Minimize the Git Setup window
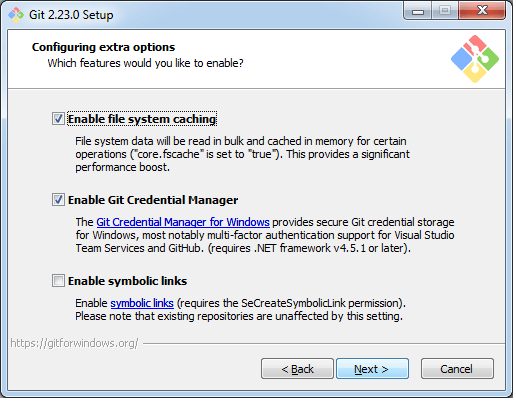516x401 pixels. click(418, 11)
